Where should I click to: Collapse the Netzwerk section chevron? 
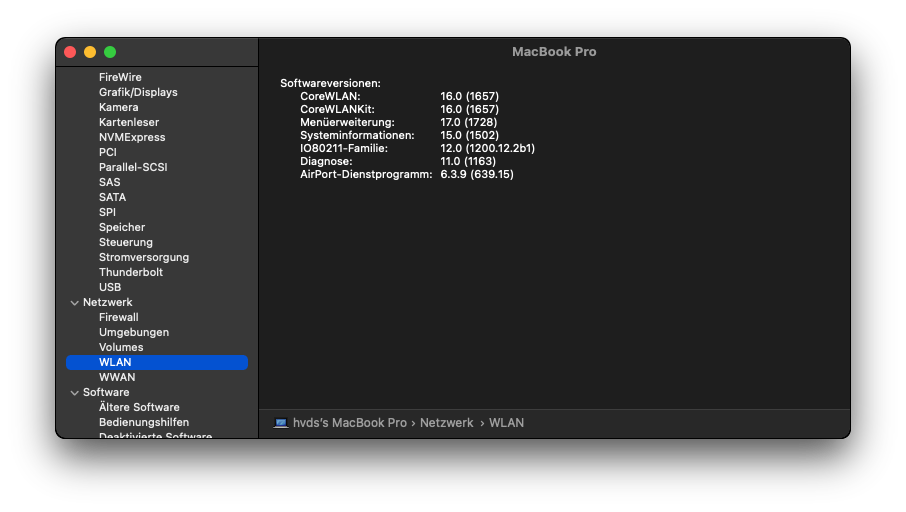point(75,302)
